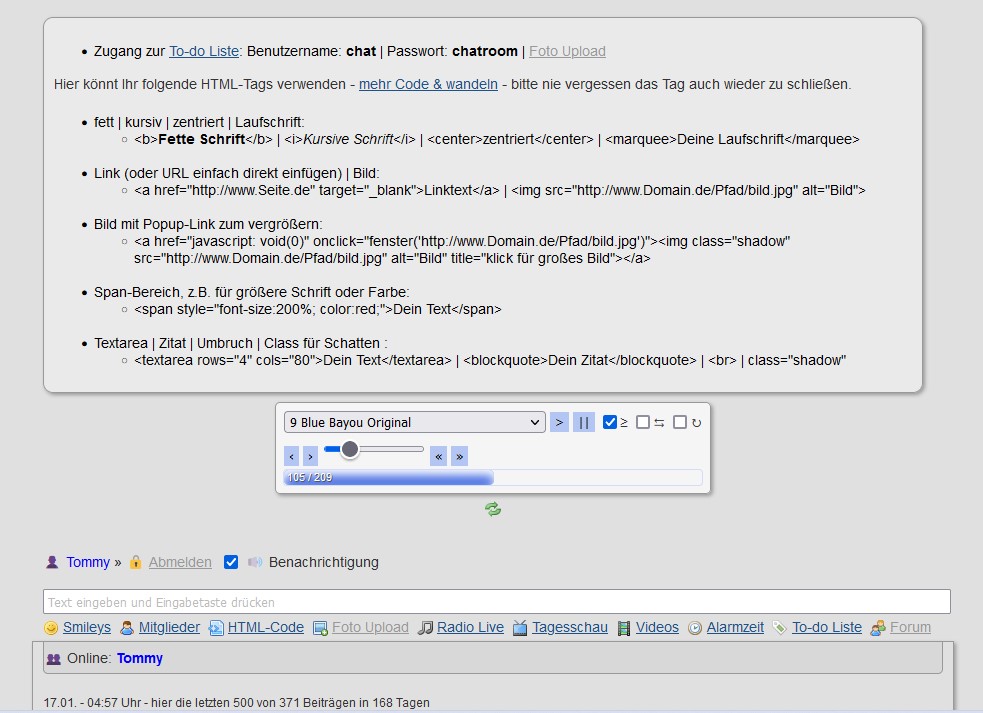Open the Tagesschau TV link
Screen dimensions: 983x713
click(x=569, y=628)
